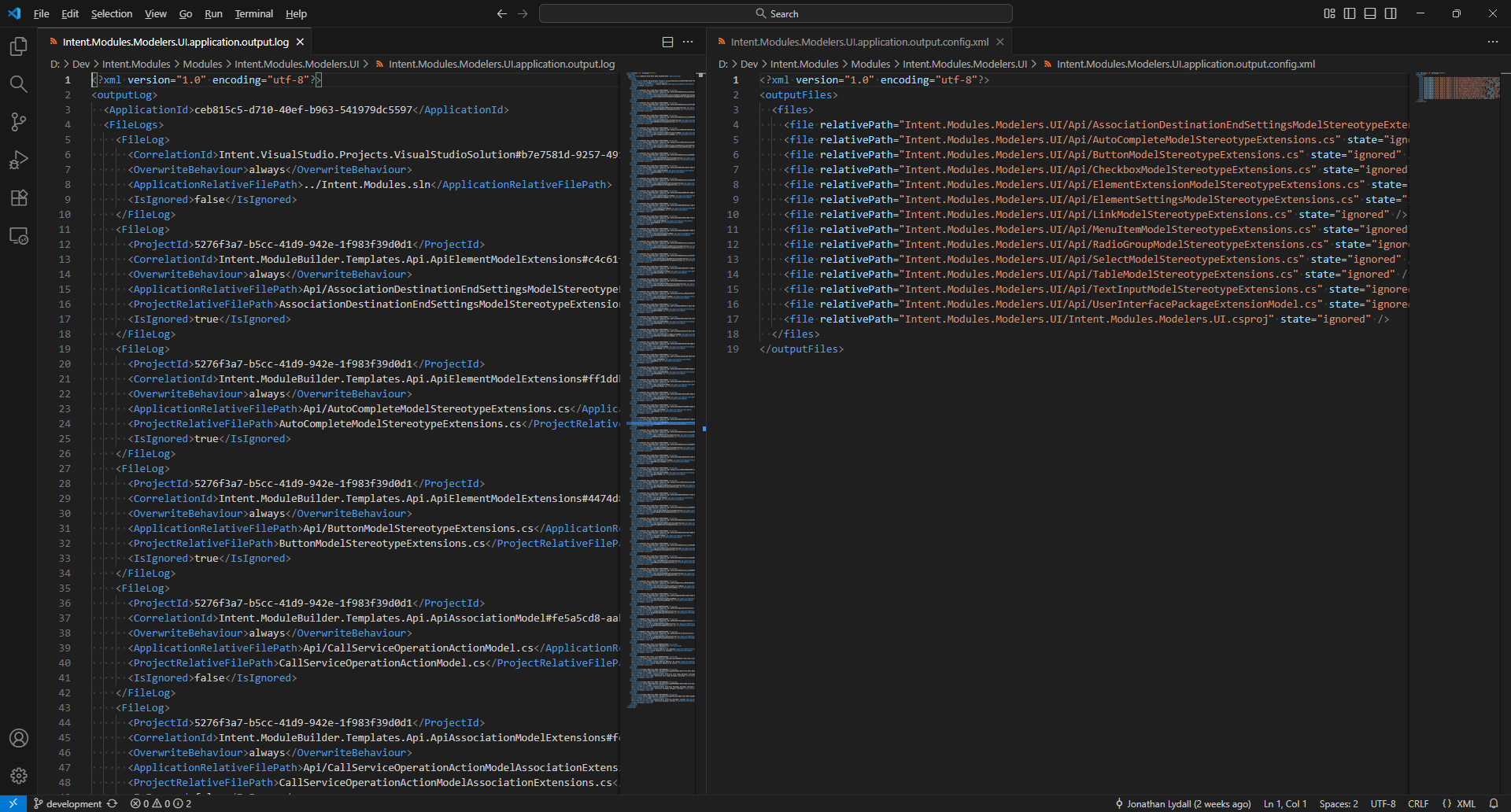The image size is (1511, 812).
Task: Open the Remote Explorer view
Action: point(19,236)
